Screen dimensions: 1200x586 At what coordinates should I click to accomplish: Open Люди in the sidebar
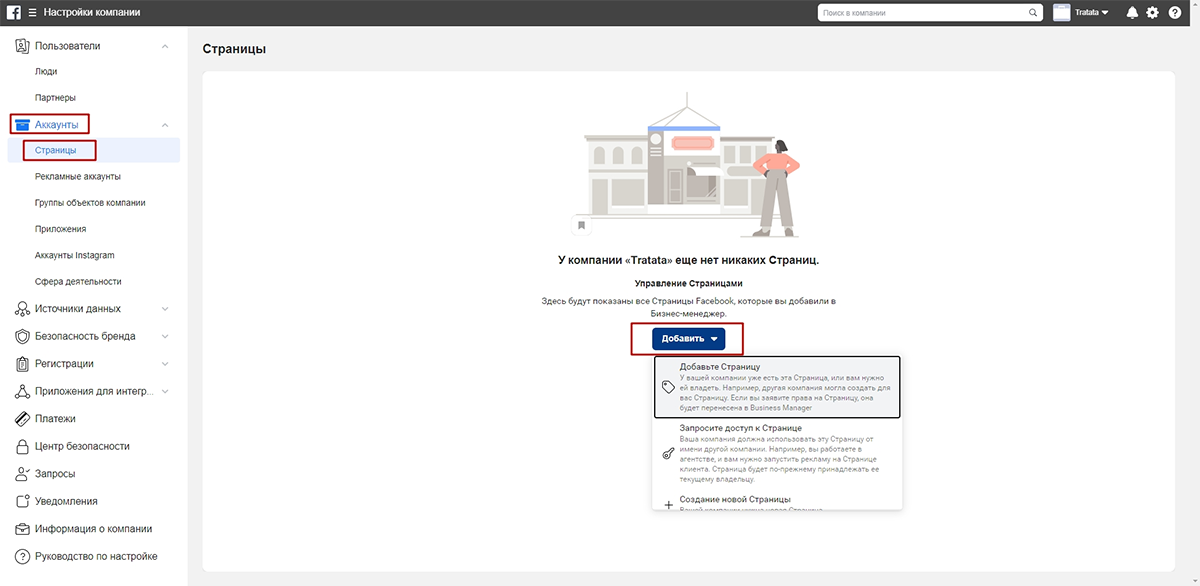(x=46, y=72)
